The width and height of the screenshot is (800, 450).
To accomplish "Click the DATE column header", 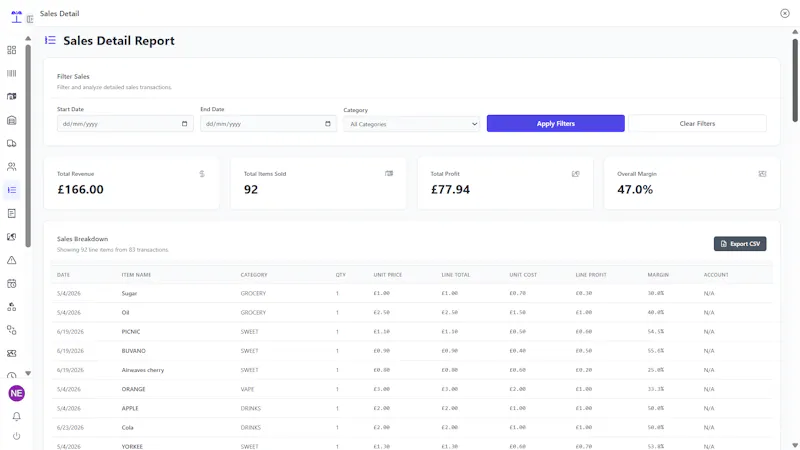I will pyautogui.click(x=63, y=275).
